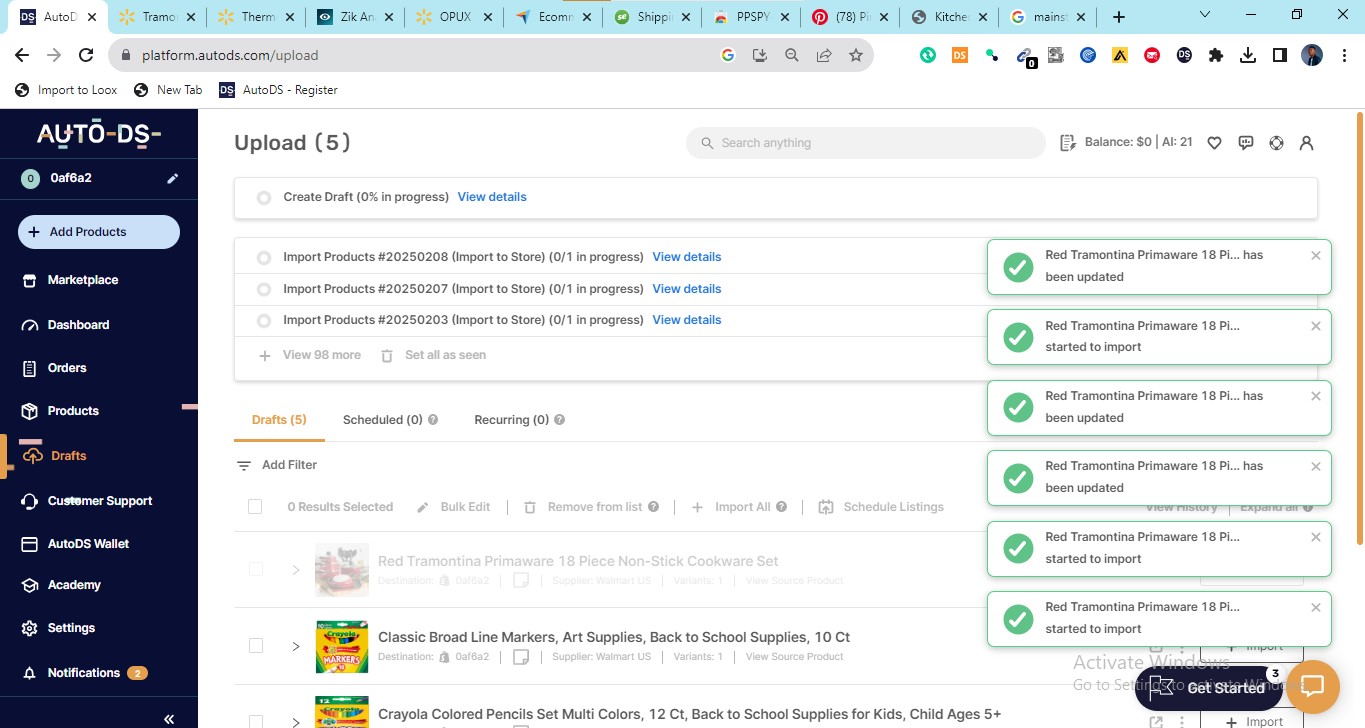1365x728 pixels.
Task: Select radio circle for Import #20250208
Action: click(264, 258)
